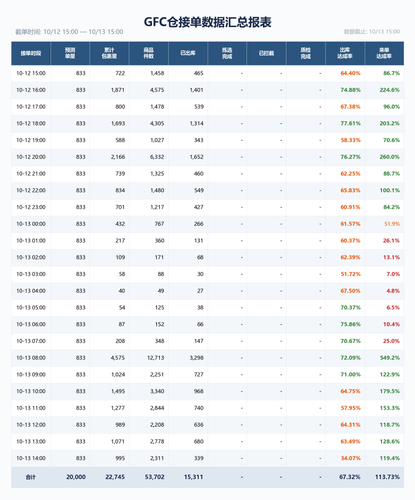415x500 pixels.
Task: Click the percentage 51.72% in the 10-13 03:00 row
Action: coord(350,274)
